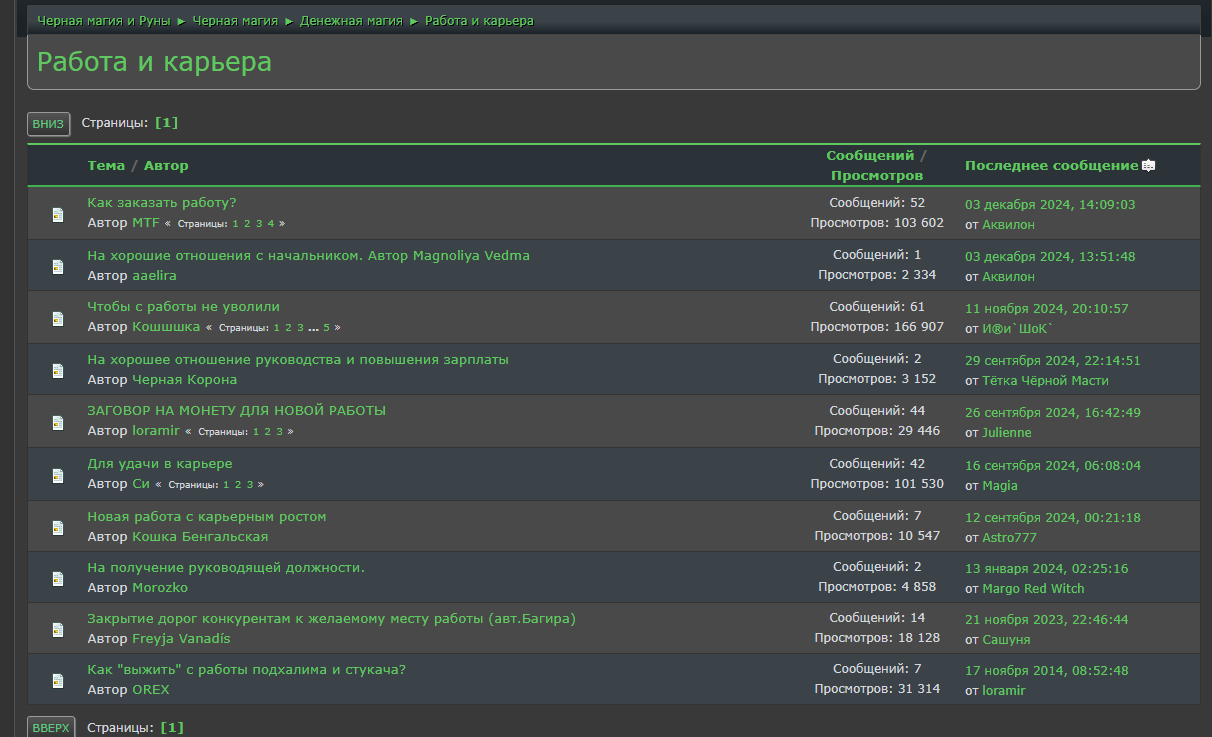Image resolution: width=1212 pixels, height=737 pixels.
Task: Open topic 'ЗАГОВОР НА МОНЕТУ ДЛЯ НОВОЙ РАБОТЫ'
Action: 236,411
